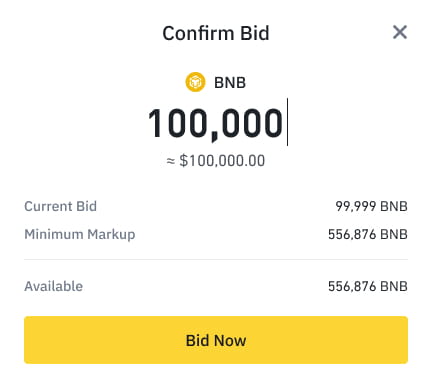Close the Confirm Bid dialog
This screenshot has height=388, width=432.
[x=400, y=32]
